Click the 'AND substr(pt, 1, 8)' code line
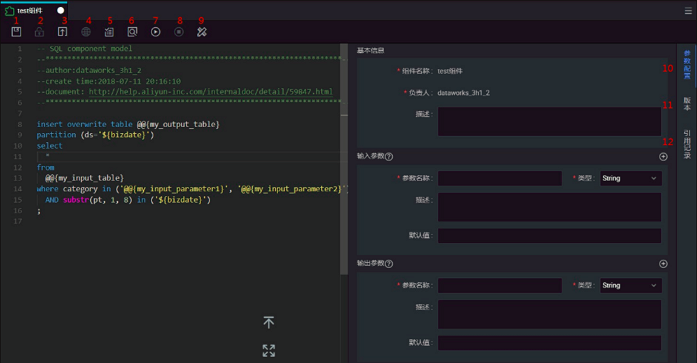This screenshot has height=363, width=697. pos(128,199)
